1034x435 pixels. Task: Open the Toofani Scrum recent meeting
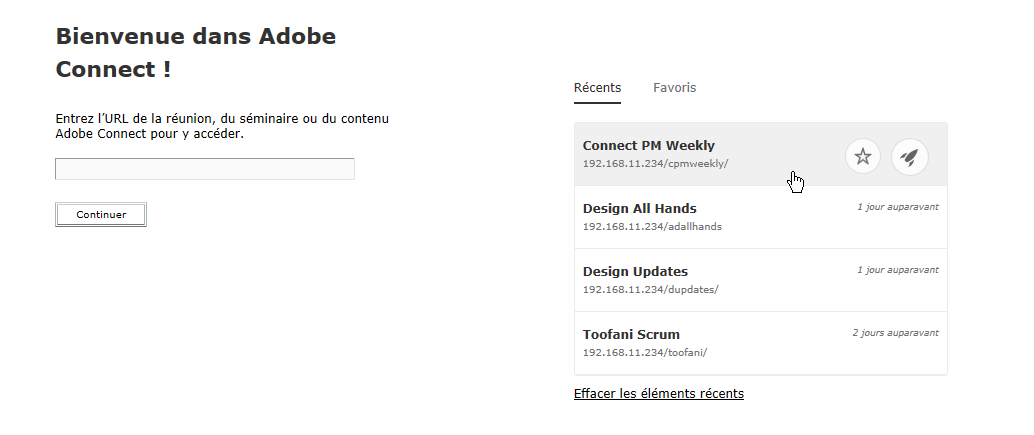[631, 335]
